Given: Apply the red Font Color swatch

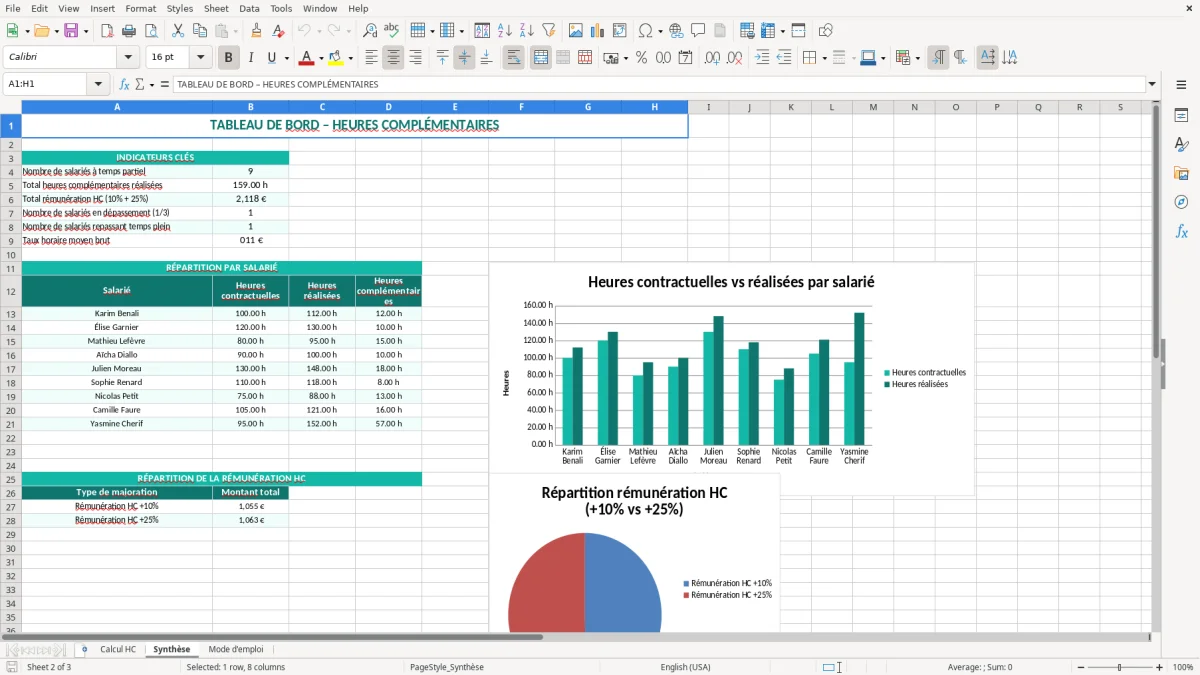Looking at the screenshot, I should (x=306, y=58).
